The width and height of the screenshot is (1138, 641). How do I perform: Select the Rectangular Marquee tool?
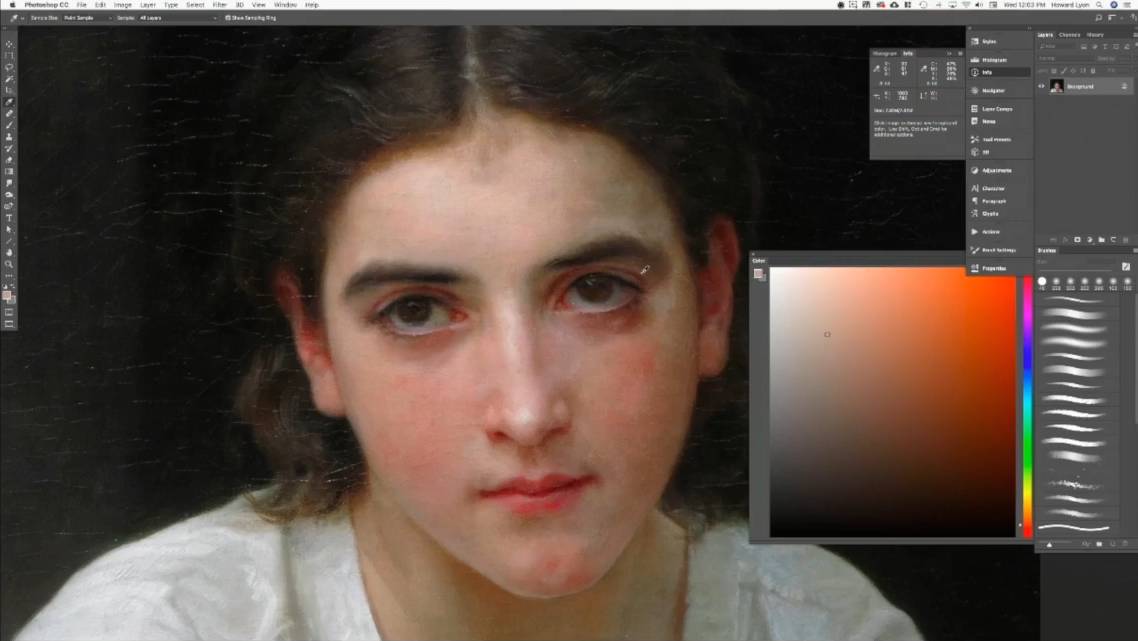tap(9, 56)
